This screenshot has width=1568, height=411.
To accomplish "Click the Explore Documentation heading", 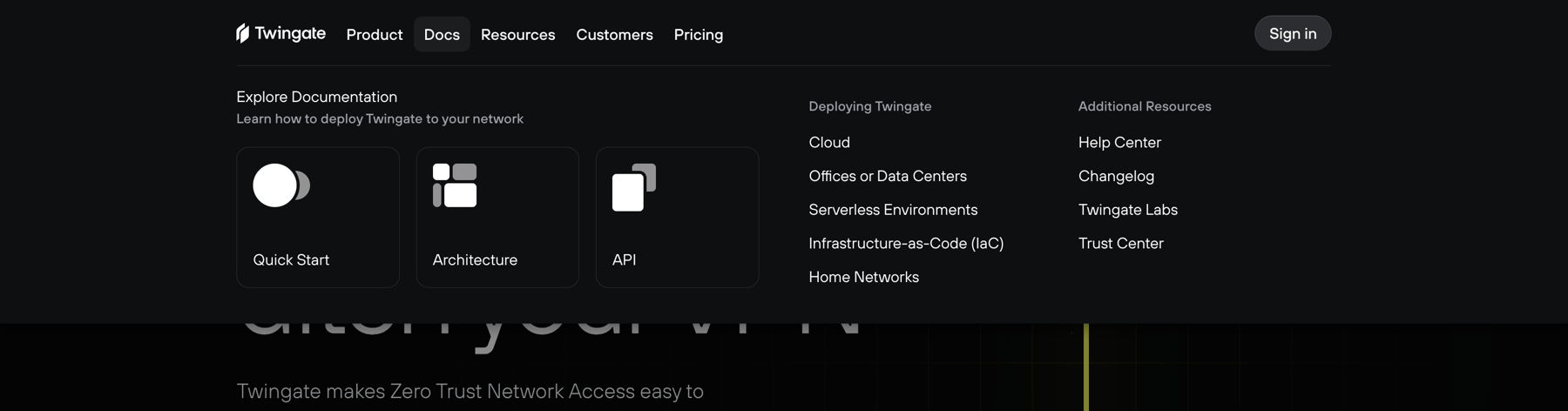I will (x=316, y=97).
